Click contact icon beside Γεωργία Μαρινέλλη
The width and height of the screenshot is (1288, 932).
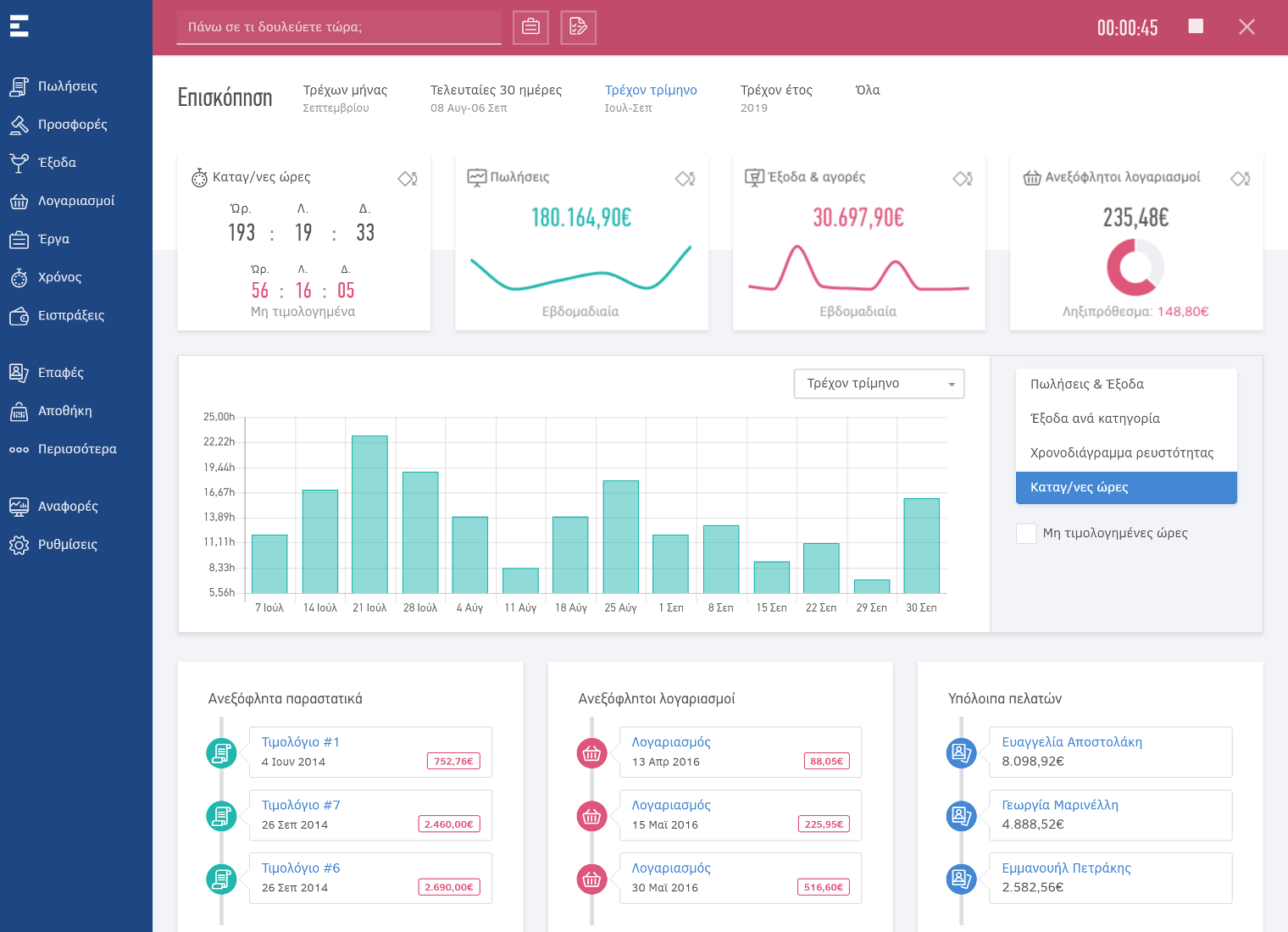coord(961,816)
